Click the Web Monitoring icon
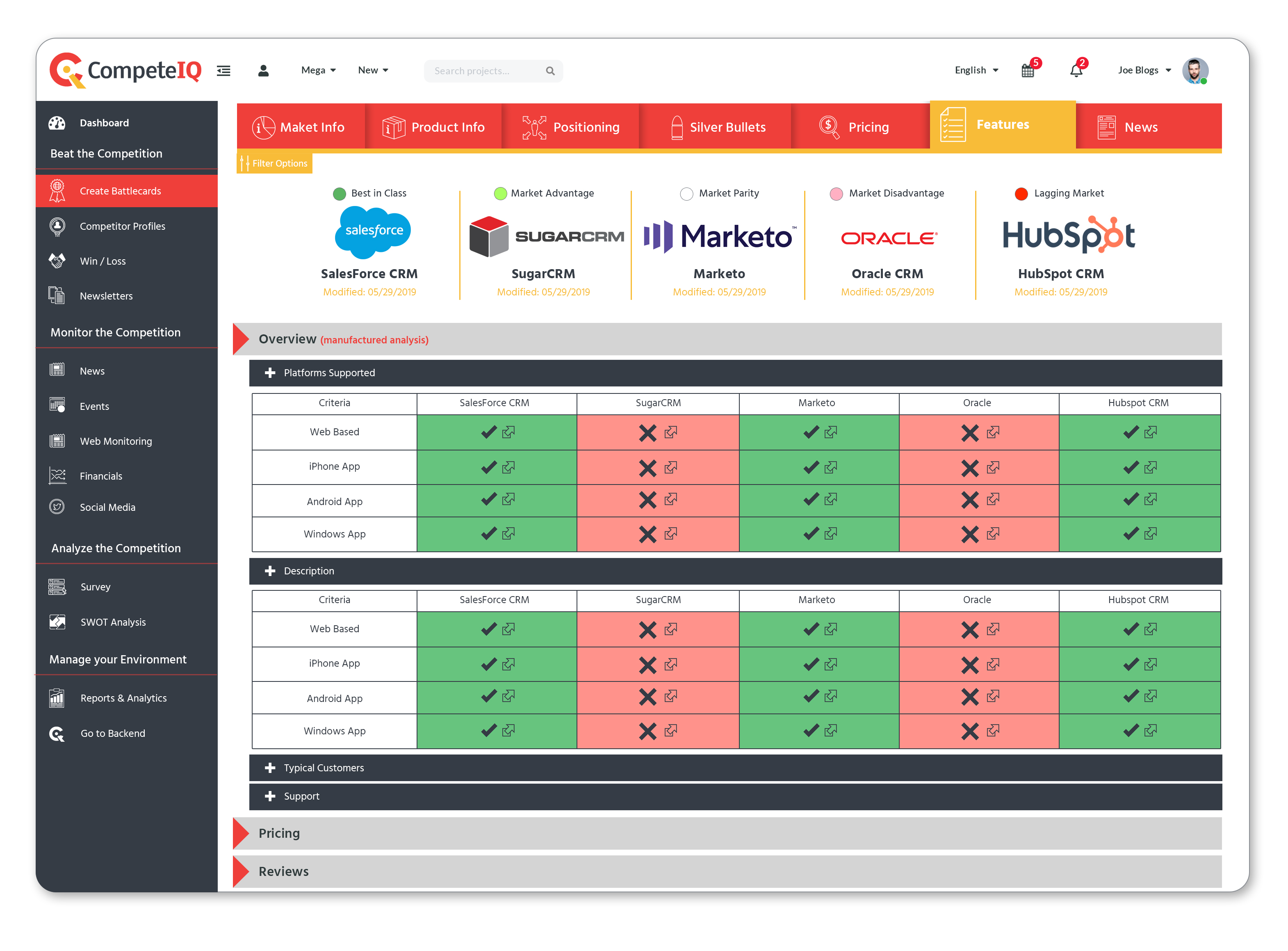This screenshot has height=951, width=1288. pyautogui.click(x=57, y=441)
